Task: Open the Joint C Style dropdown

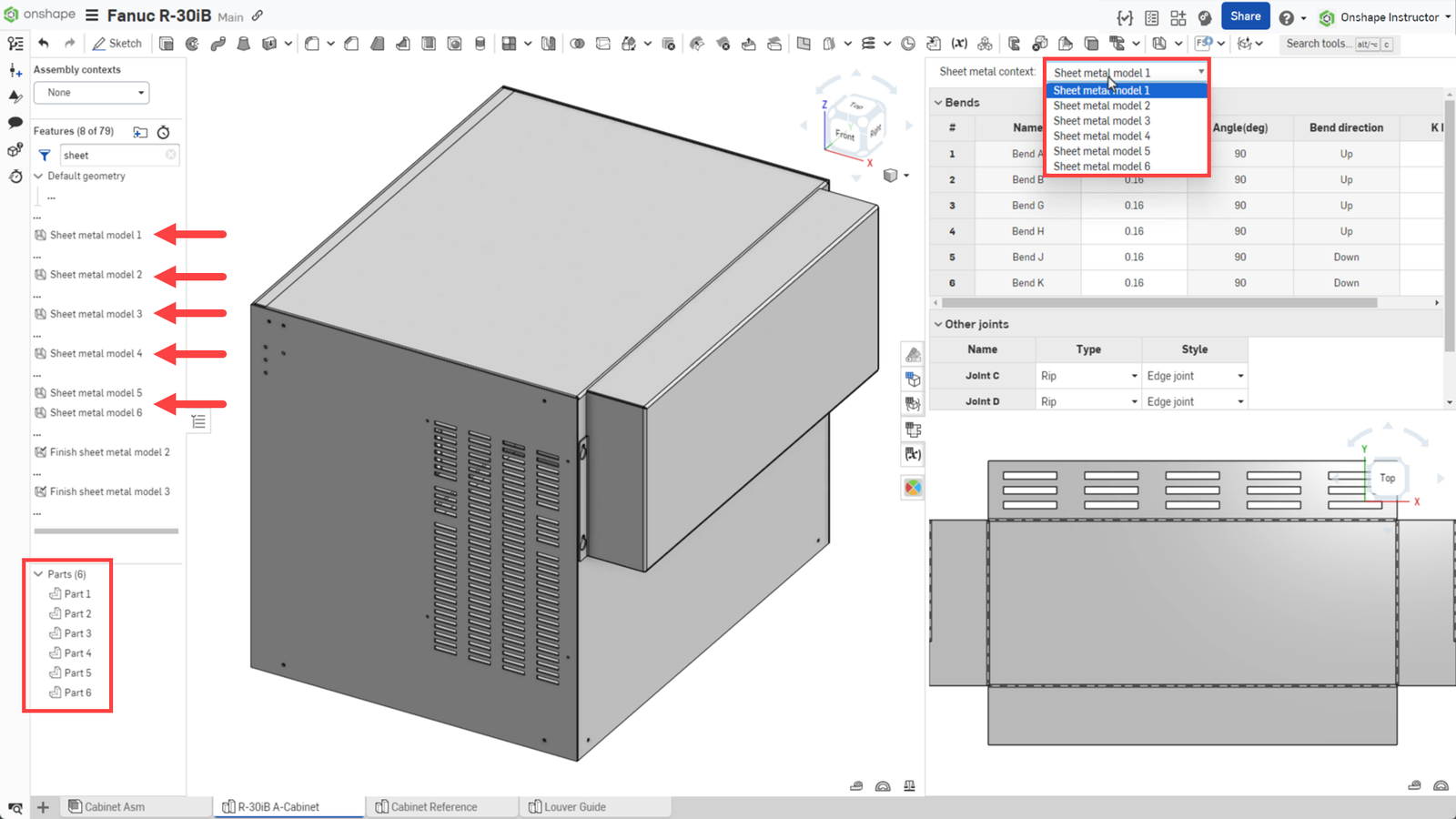Action: 1239,375
